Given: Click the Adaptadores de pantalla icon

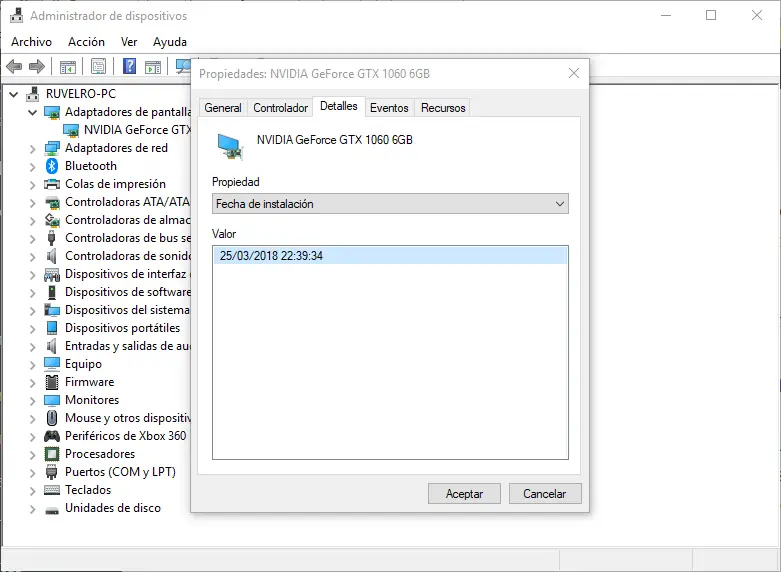Looking at the screenshot, I should pos(52,112).
